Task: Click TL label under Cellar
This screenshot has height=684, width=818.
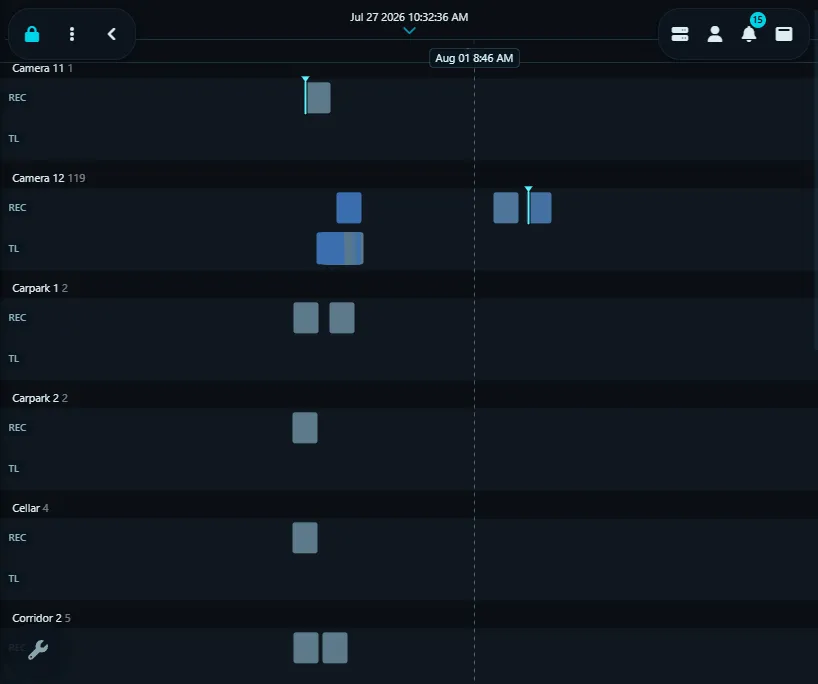Action: [x=14, y=579]
